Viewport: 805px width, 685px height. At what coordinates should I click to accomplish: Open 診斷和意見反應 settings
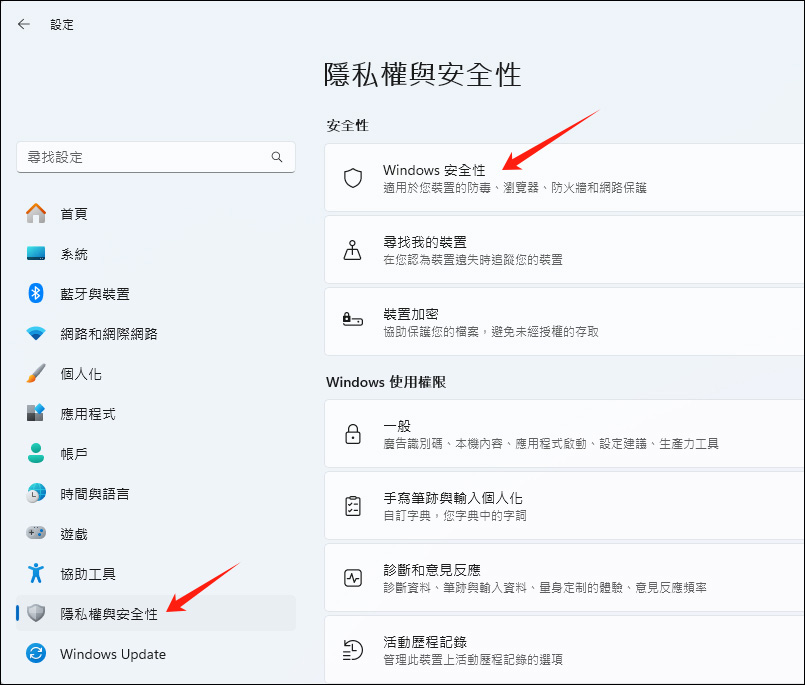pos(564,578)
